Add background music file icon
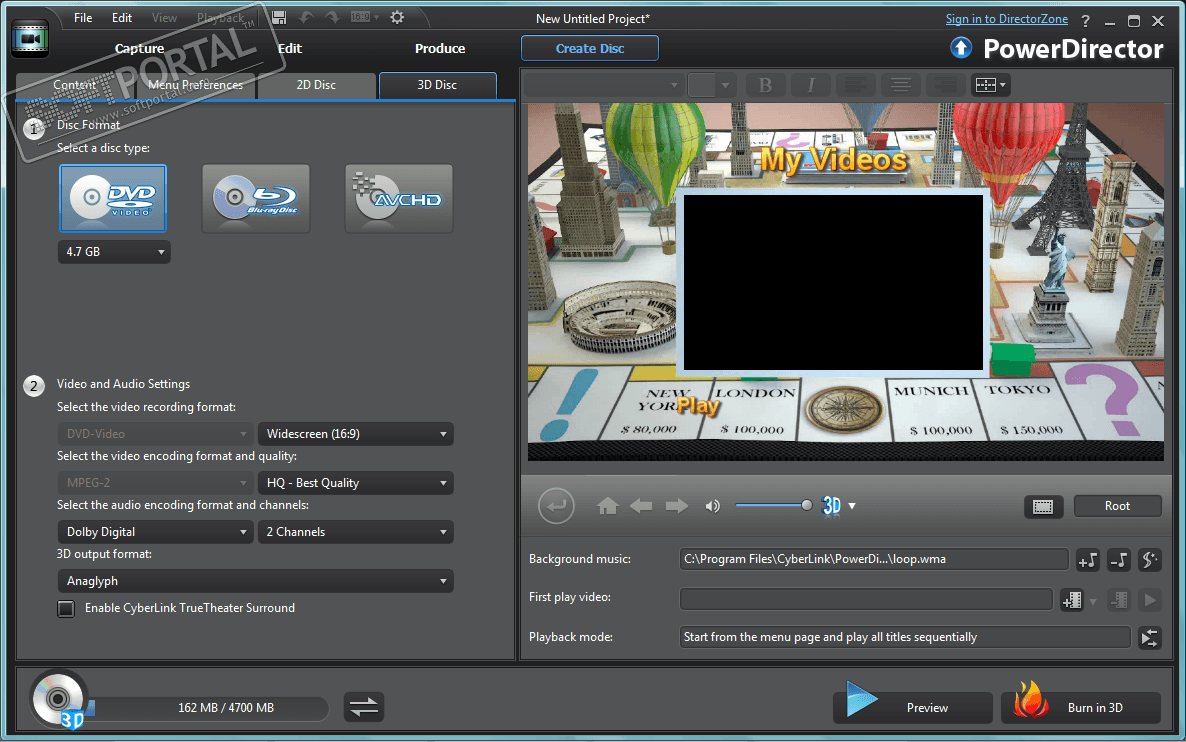The width and height of the screenshot is (1186, 742). pyautogui.click(x=1088, y=560)
